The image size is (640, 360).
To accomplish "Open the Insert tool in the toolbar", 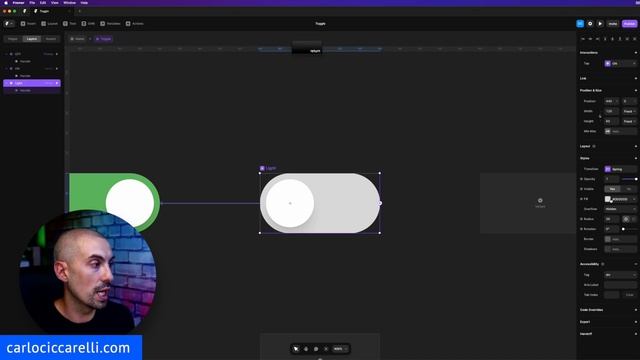I will click(x=28, y=24).
